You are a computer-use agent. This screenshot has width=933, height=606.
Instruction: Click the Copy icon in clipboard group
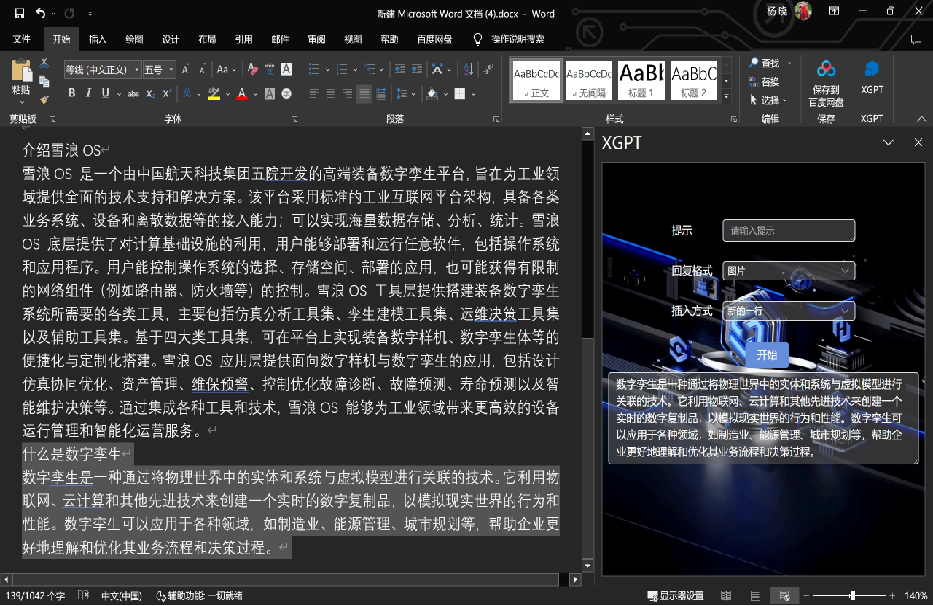click(x=44, y=81)
